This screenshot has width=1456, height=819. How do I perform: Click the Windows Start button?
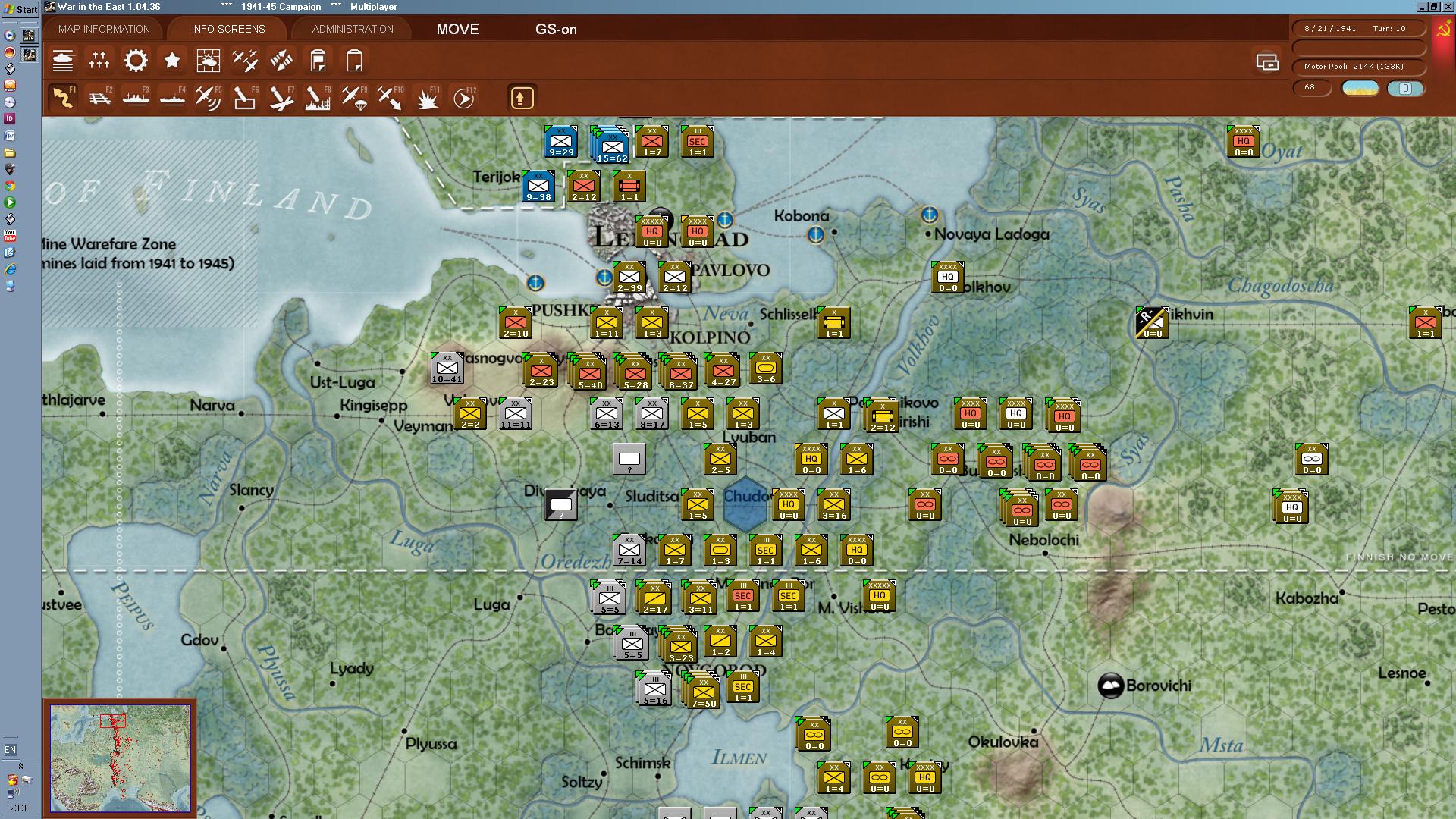click(20, 9)
